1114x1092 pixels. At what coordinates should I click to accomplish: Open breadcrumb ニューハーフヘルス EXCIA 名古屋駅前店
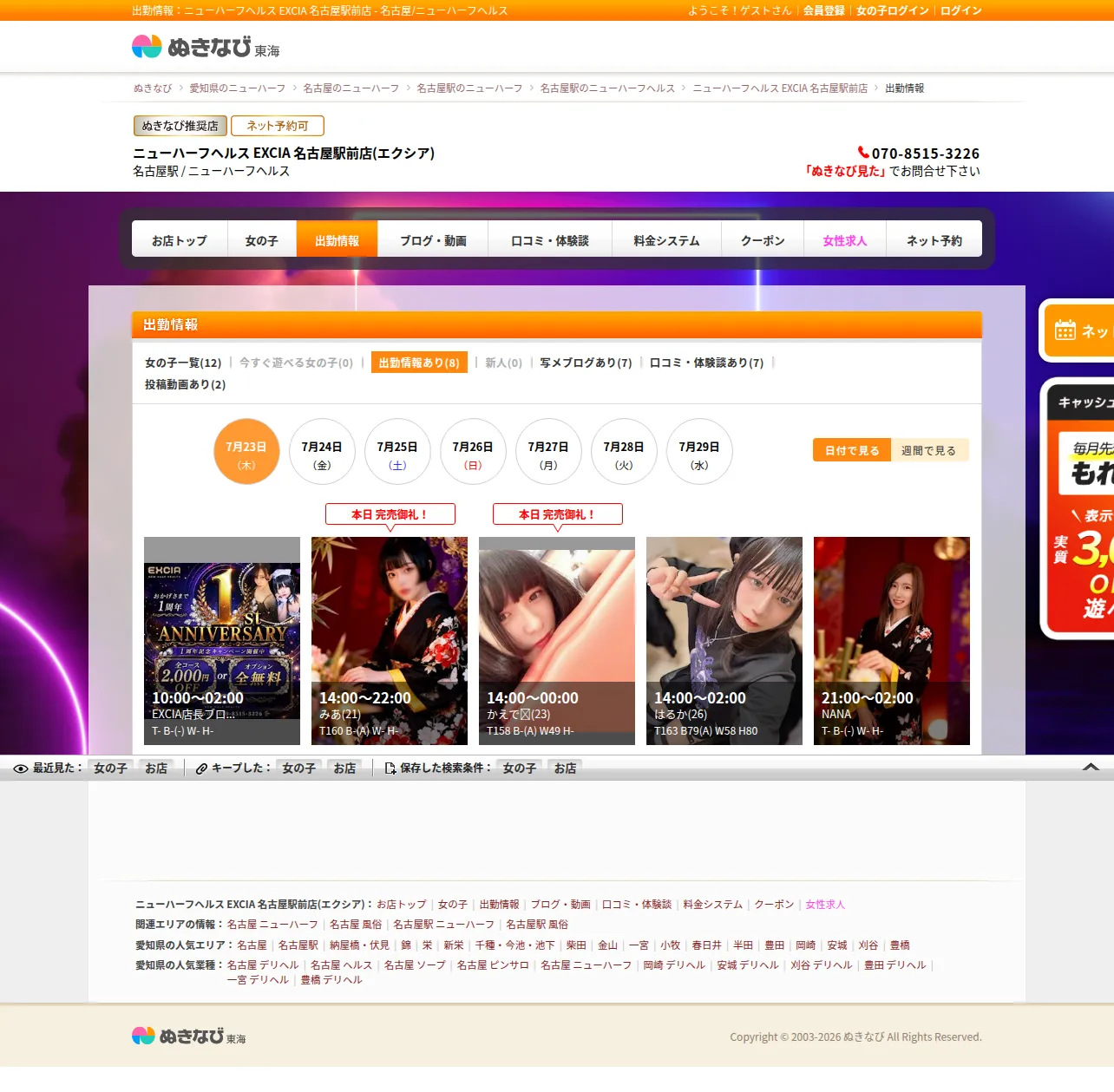tap(780, 88)
